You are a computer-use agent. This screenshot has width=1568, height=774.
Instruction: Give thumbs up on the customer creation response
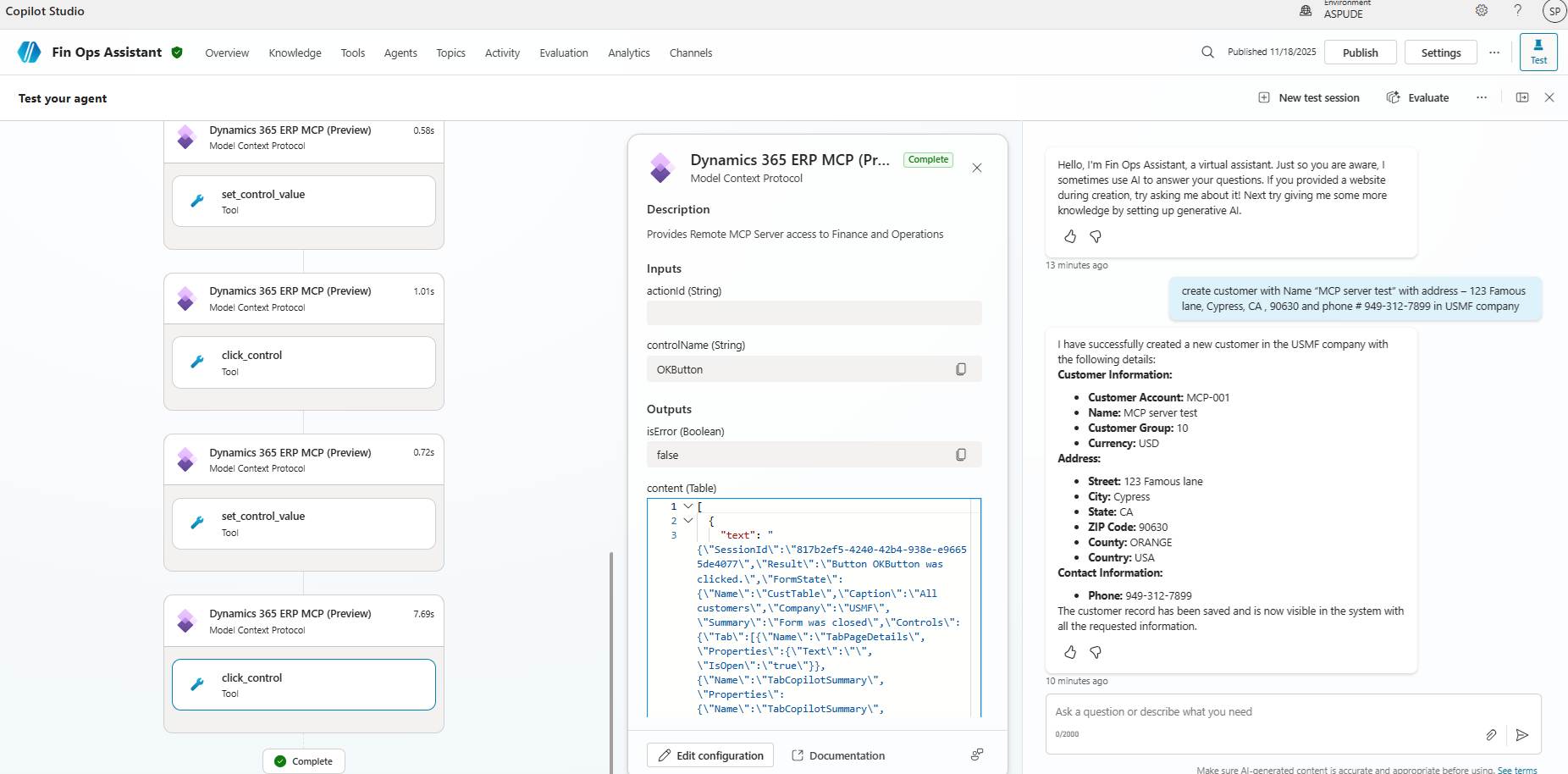click(1070, 652)
